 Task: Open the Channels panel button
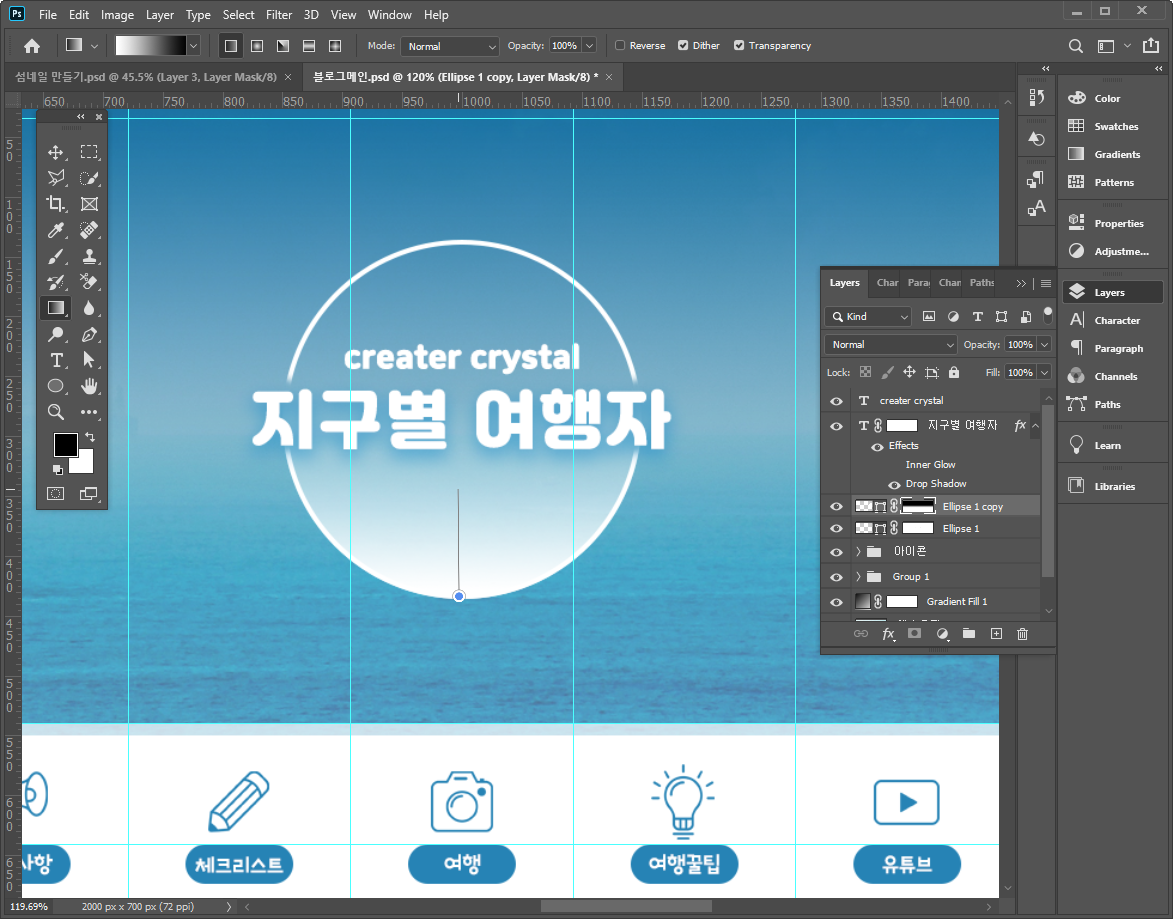[x=1112, y=376]
